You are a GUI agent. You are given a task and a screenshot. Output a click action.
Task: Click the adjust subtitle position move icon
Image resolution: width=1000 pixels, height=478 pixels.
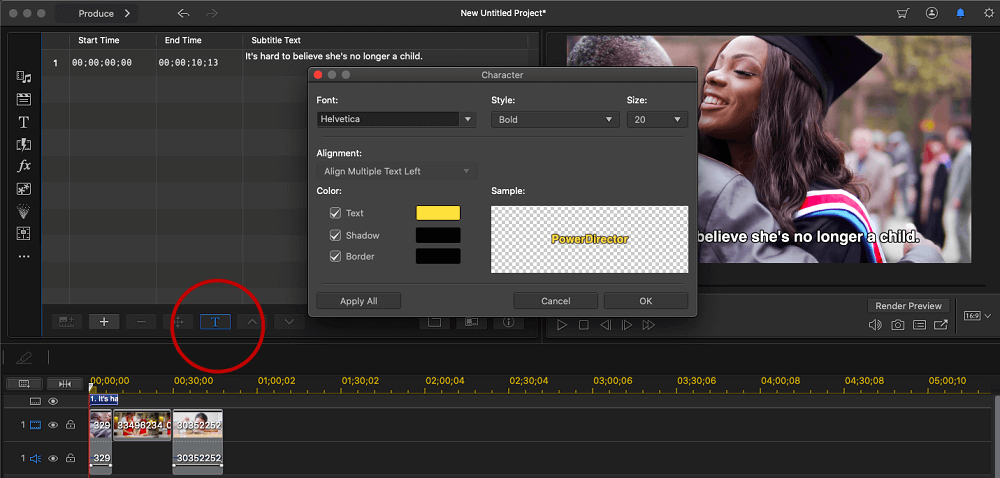click(x=178, y=322)
